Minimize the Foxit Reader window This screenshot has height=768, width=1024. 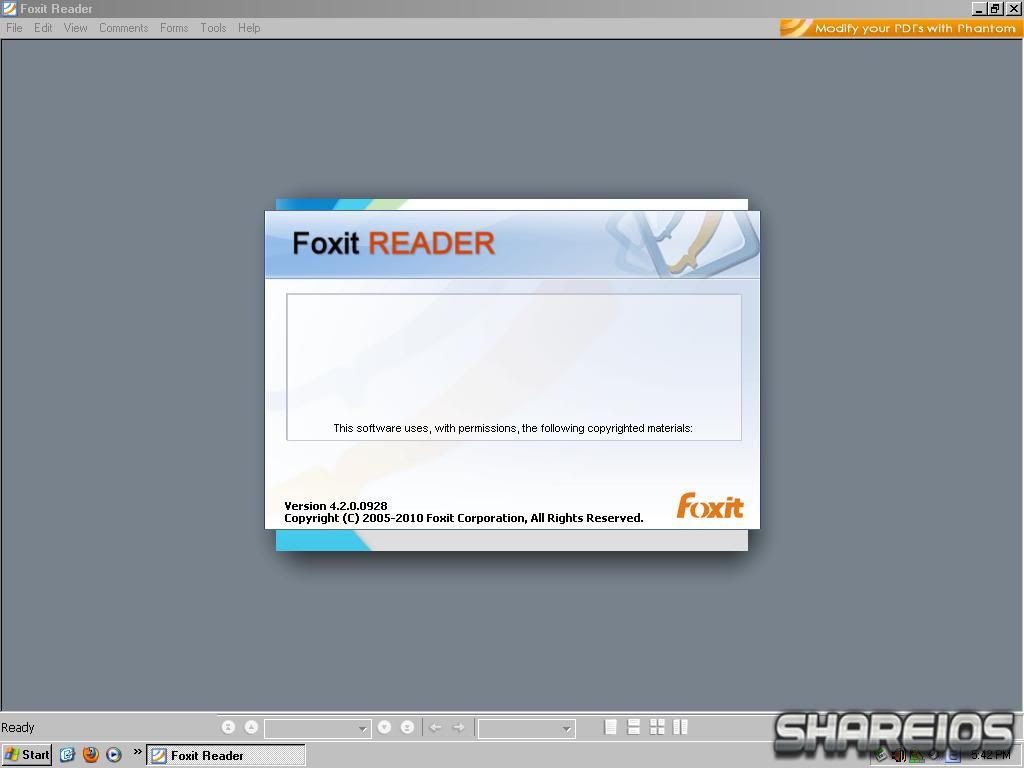coord(978,8)
